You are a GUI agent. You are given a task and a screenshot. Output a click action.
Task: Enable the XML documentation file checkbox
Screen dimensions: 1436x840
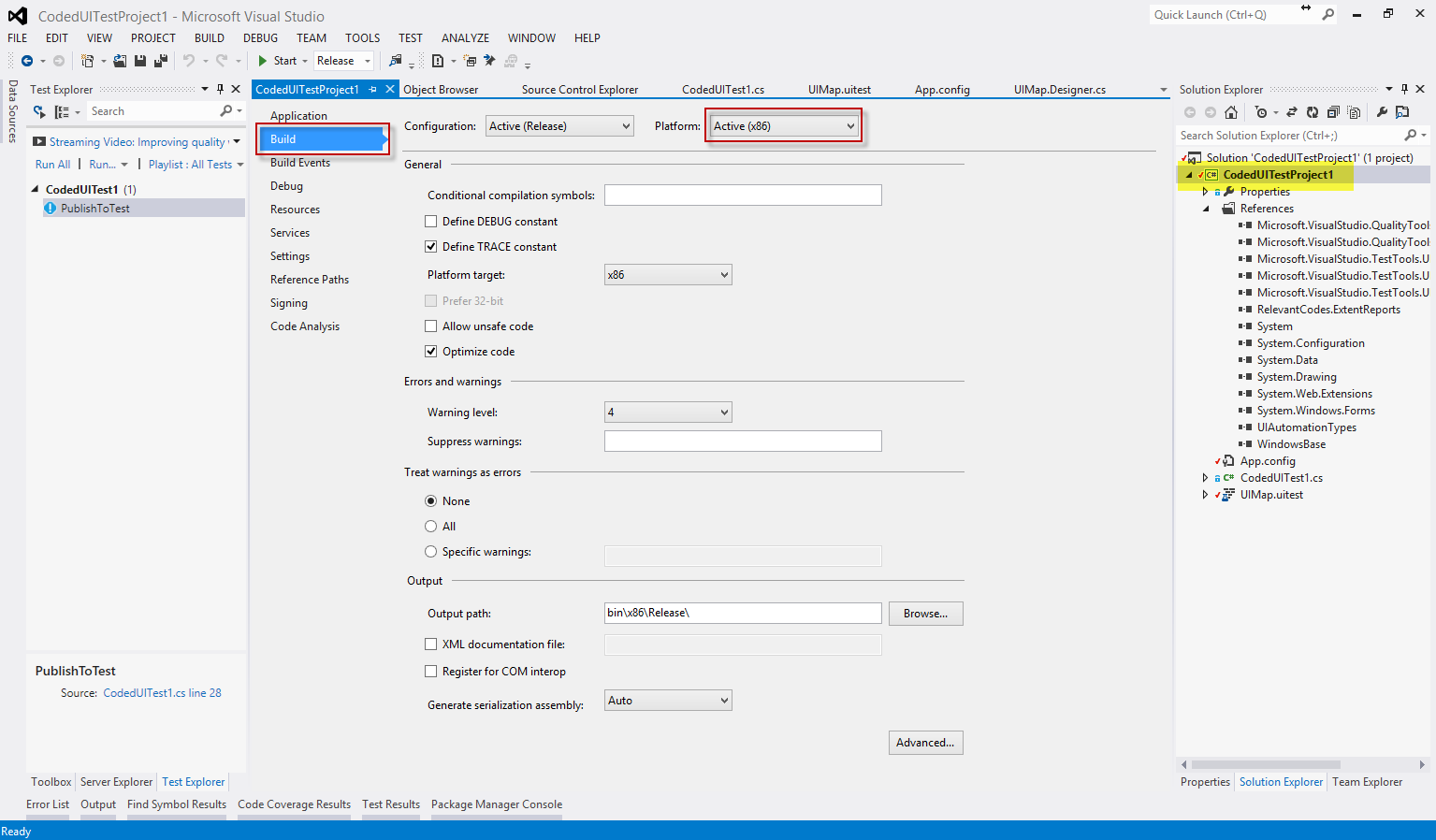click(430, 644)
